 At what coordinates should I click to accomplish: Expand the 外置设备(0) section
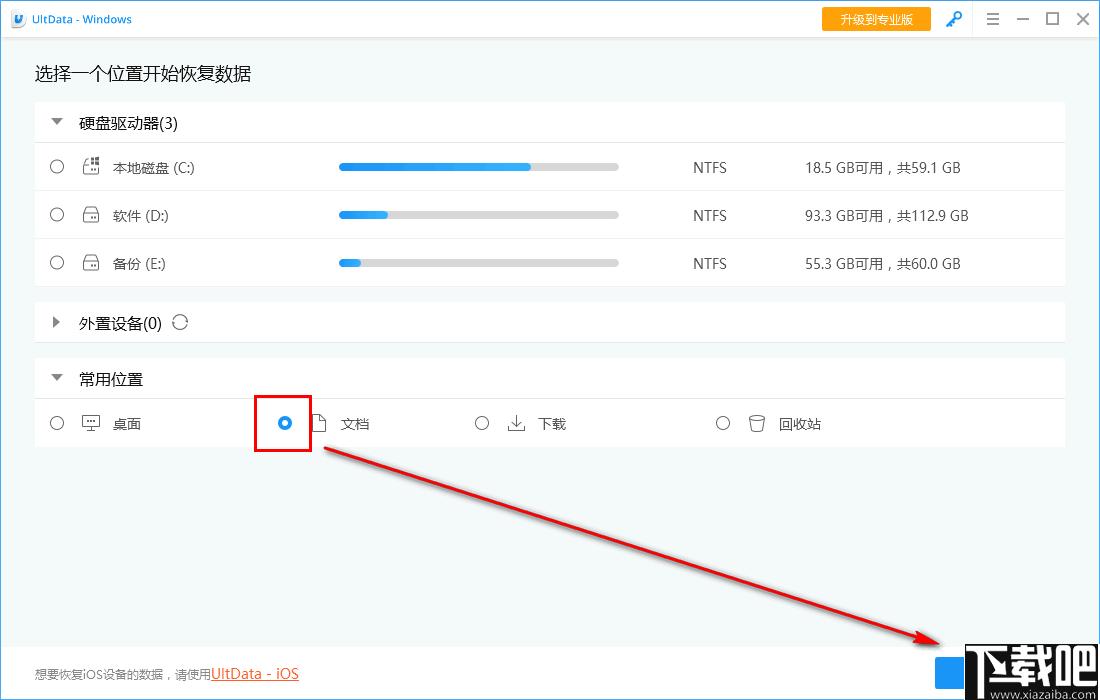coord(56,323)
